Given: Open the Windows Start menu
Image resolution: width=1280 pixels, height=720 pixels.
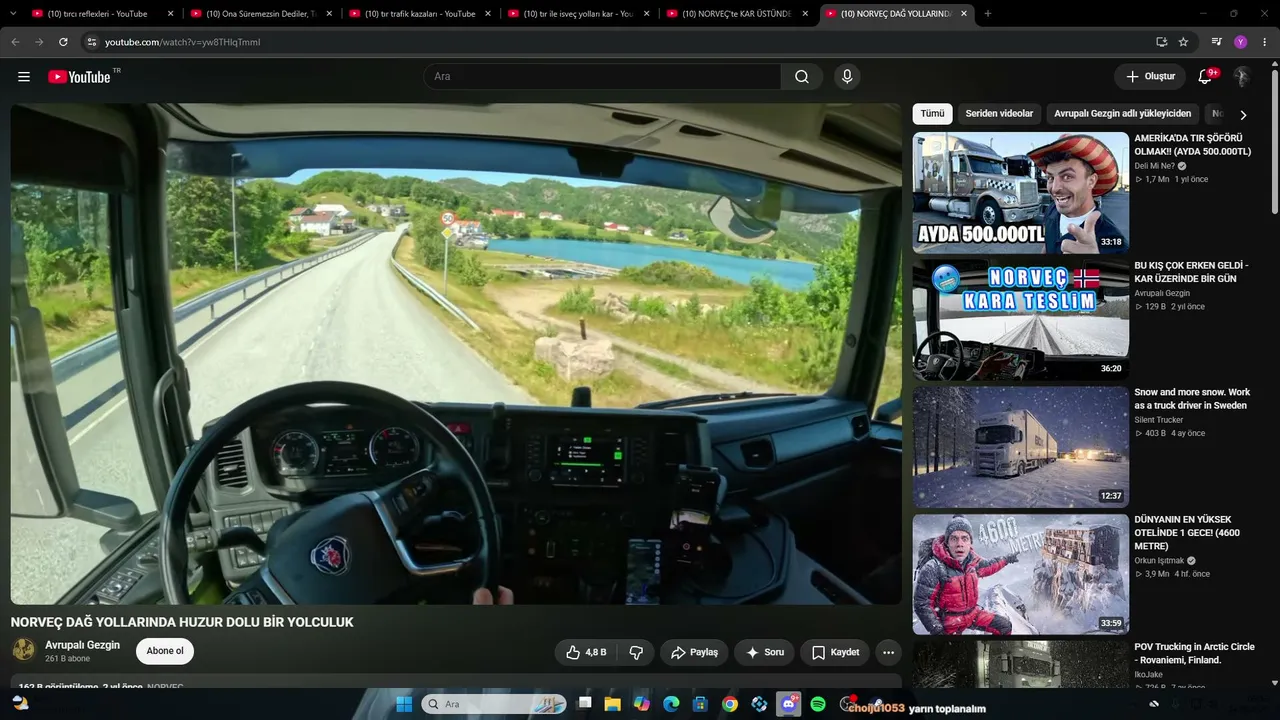Looking at the screenshot, I should pos(404,704).
